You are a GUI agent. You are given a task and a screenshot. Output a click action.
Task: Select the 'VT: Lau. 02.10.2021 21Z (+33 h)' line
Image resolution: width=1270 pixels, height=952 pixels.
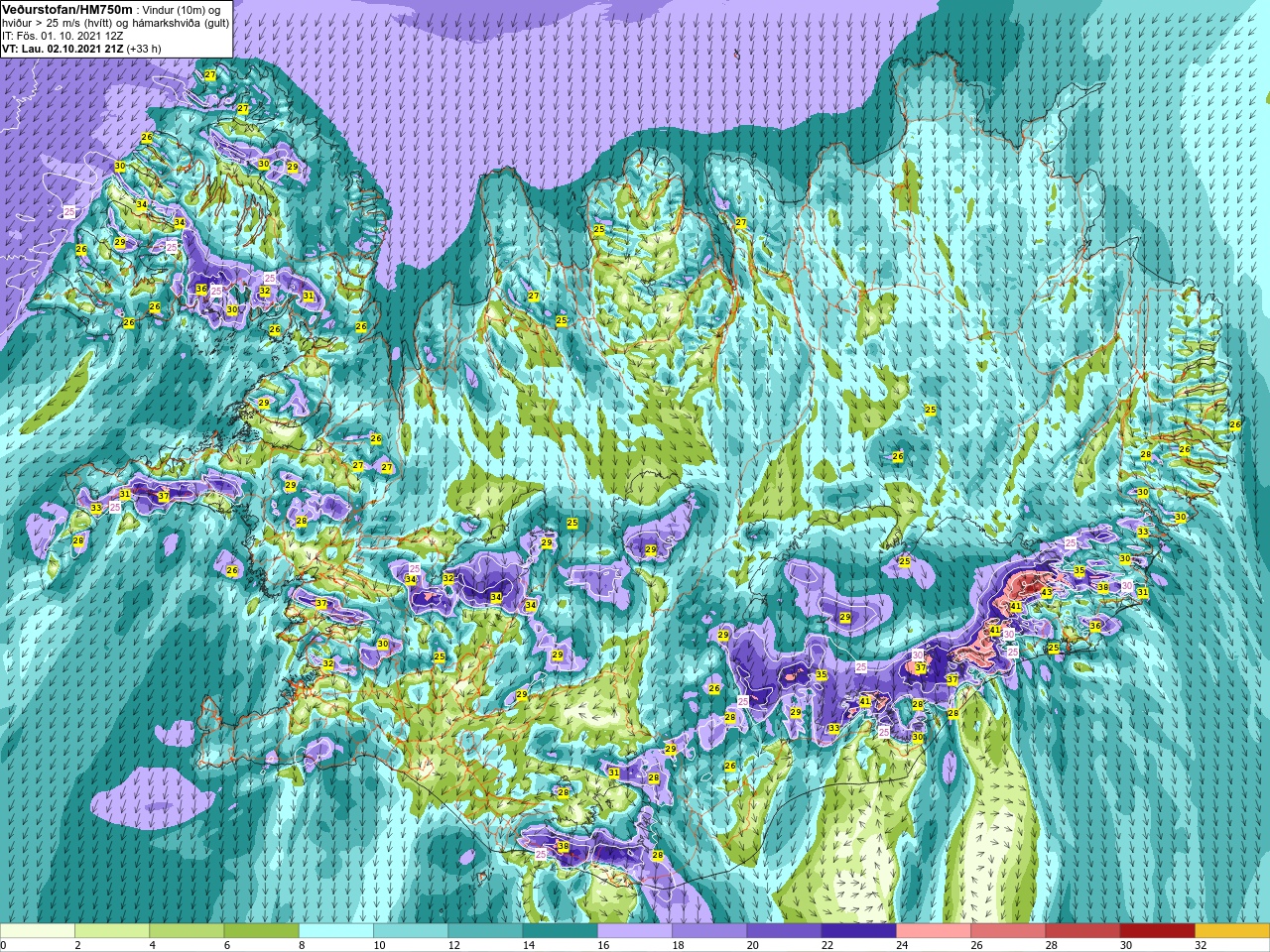pos(81,48)
